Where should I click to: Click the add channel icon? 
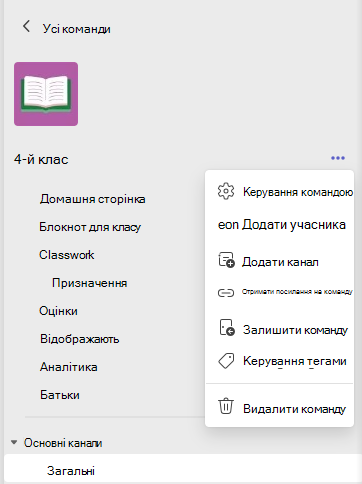click(226, 260)
